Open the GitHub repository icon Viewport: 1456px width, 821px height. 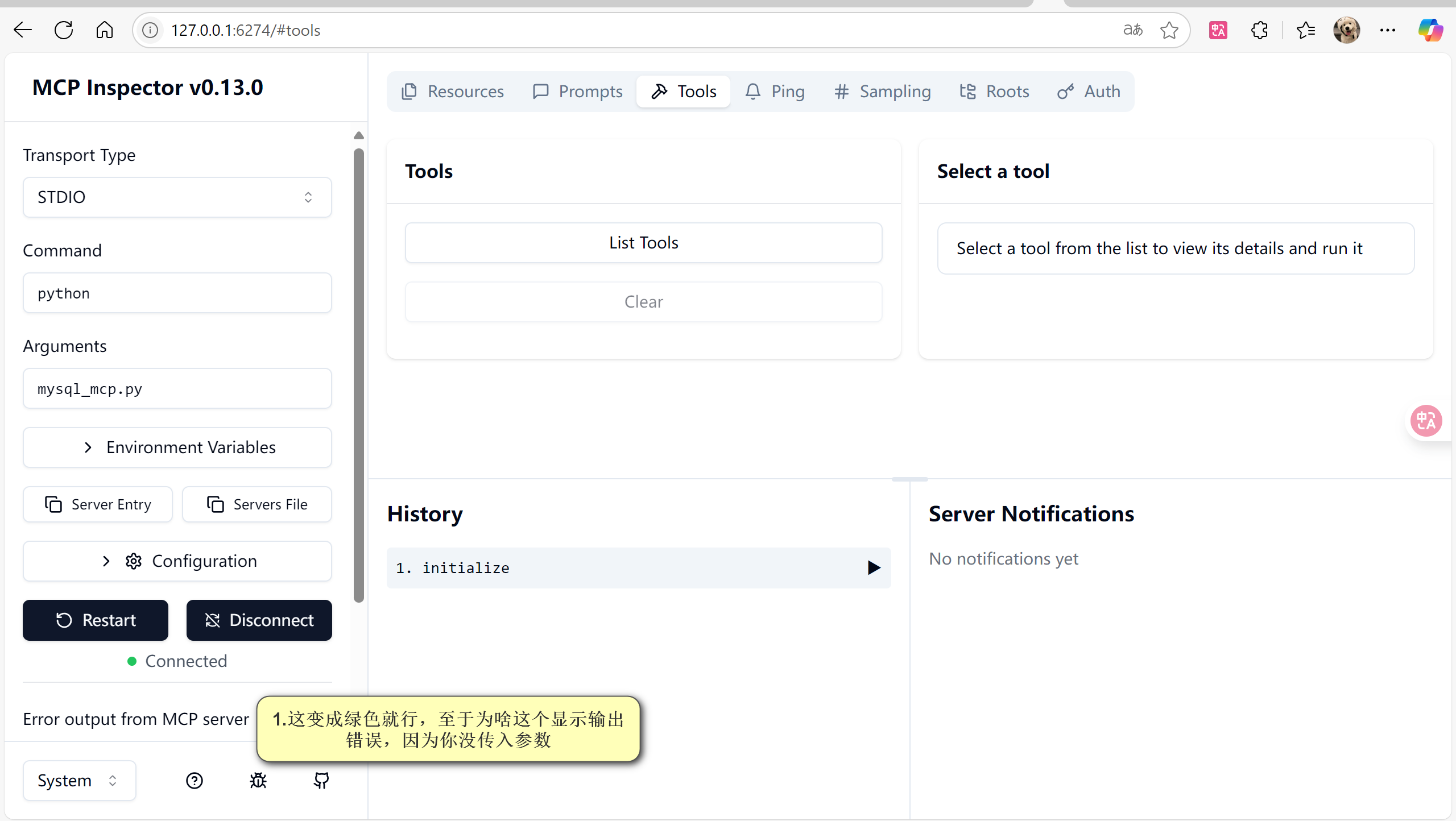pos(321,781)
